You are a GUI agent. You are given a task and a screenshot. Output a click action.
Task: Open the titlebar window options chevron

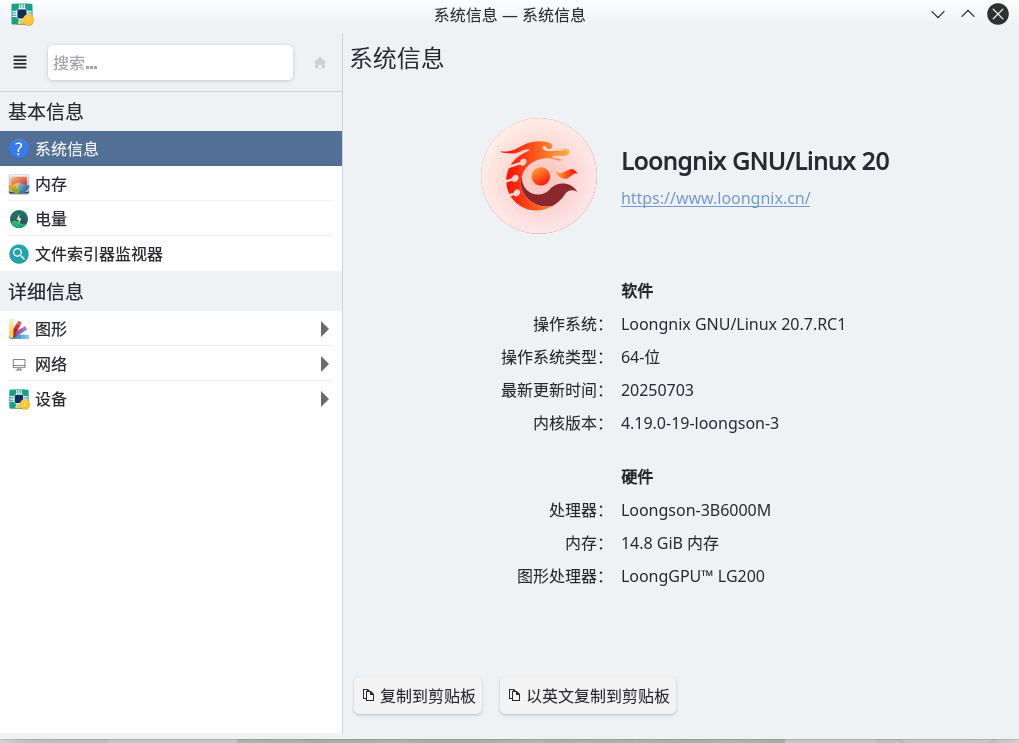tap(936, 14)
